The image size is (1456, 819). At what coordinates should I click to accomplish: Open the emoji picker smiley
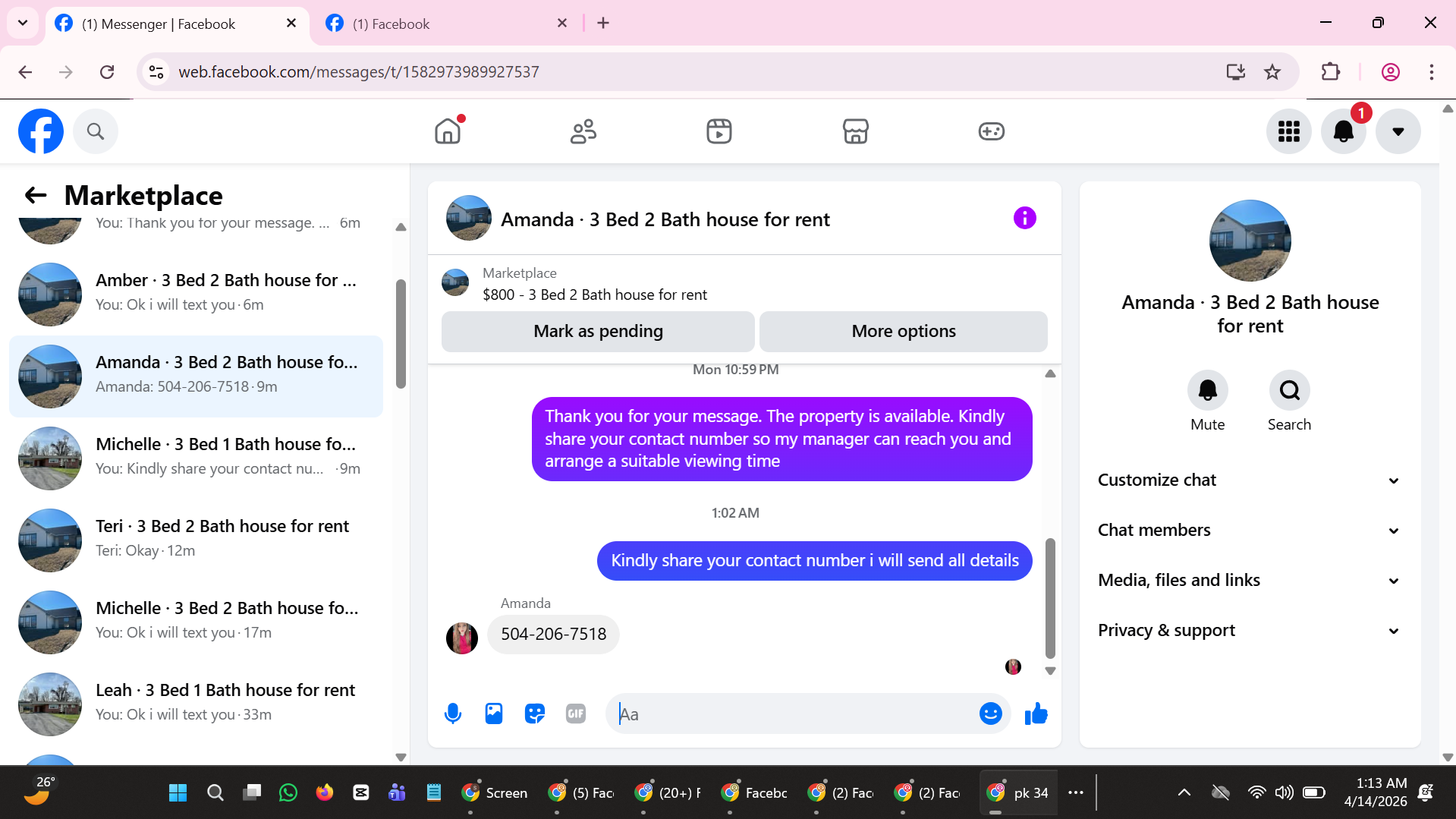pos(990,713)
